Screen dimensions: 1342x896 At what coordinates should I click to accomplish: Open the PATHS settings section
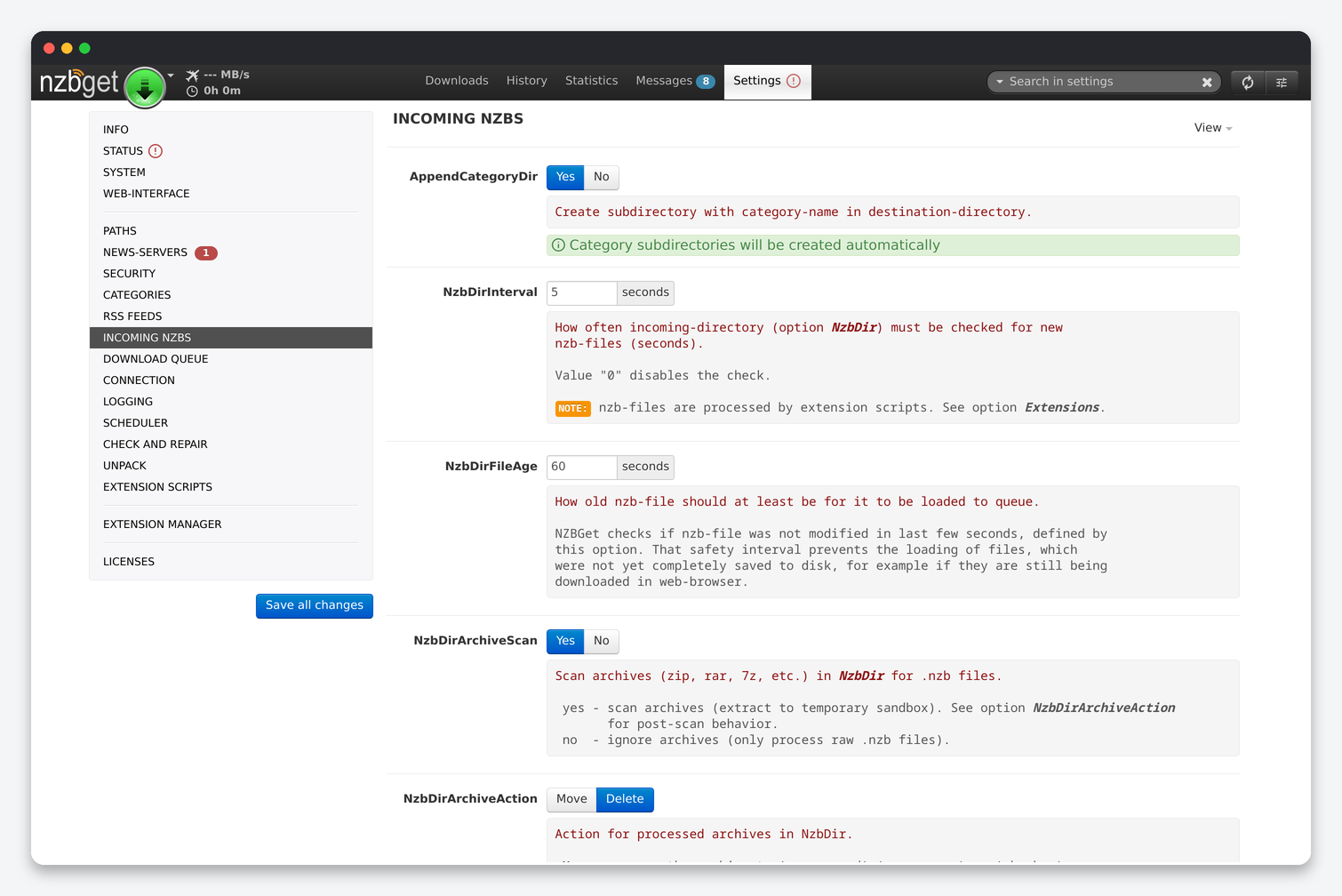[x=231, y=231]
